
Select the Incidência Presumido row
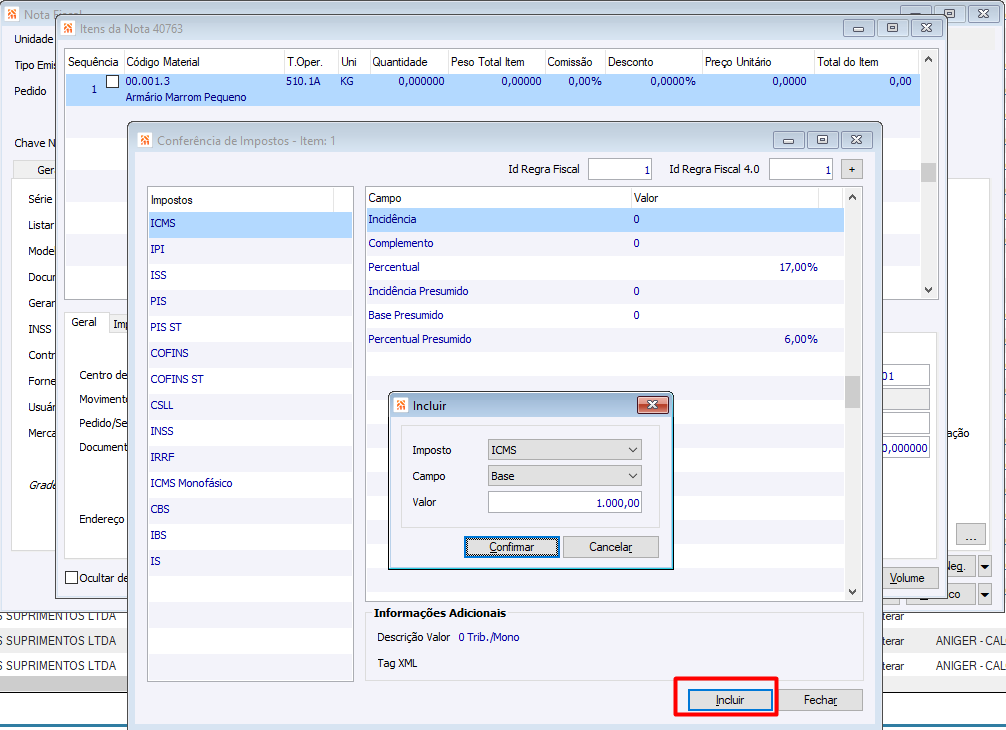click(605, 291)
